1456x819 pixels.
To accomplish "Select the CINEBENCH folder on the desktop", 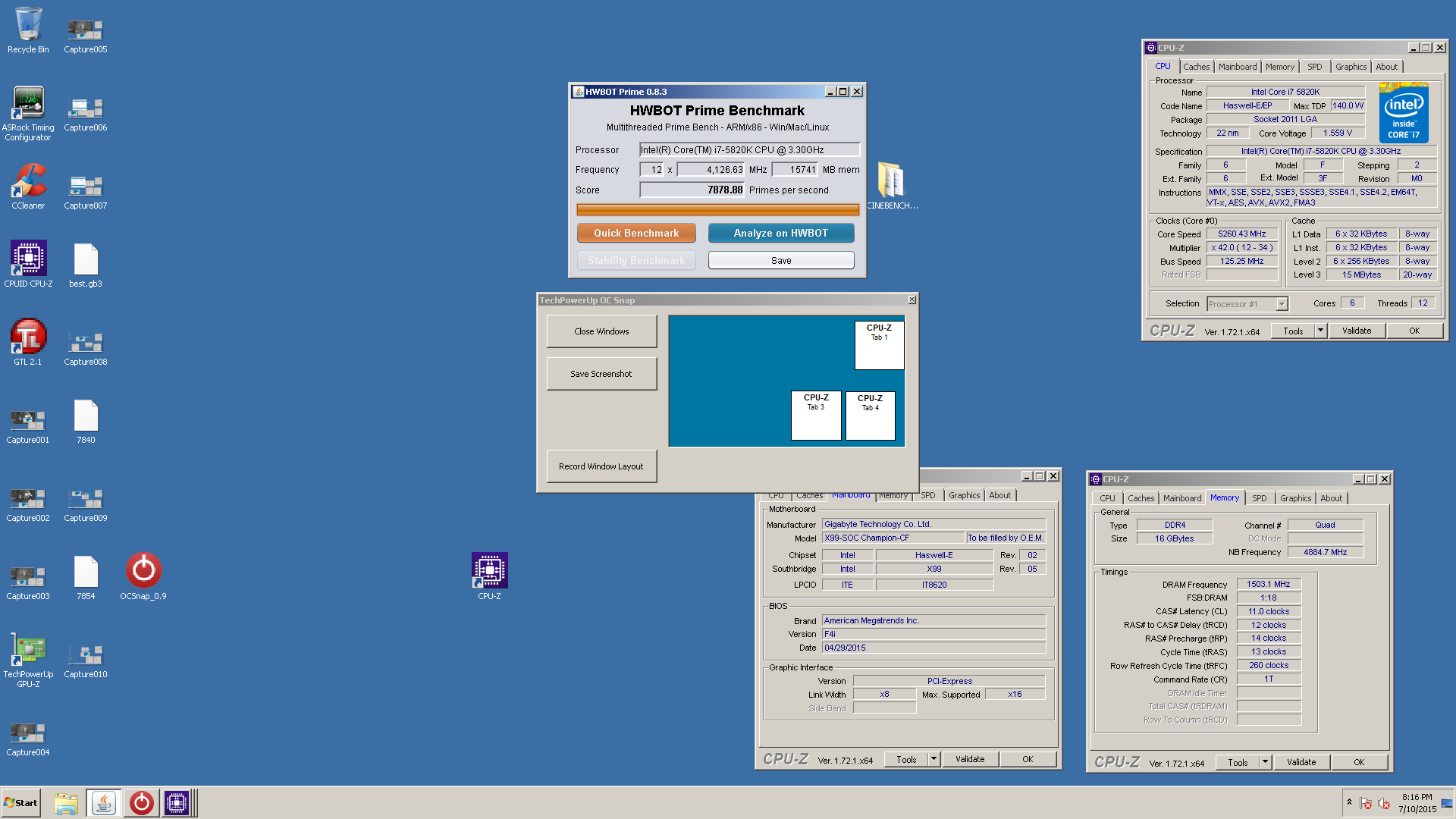I will [892, 187].
